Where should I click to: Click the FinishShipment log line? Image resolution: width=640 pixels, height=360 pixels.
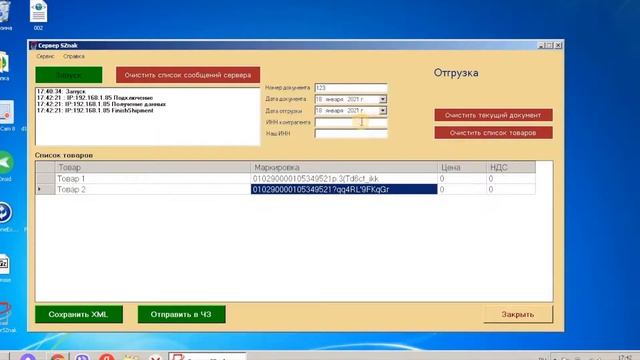(95, 110)
